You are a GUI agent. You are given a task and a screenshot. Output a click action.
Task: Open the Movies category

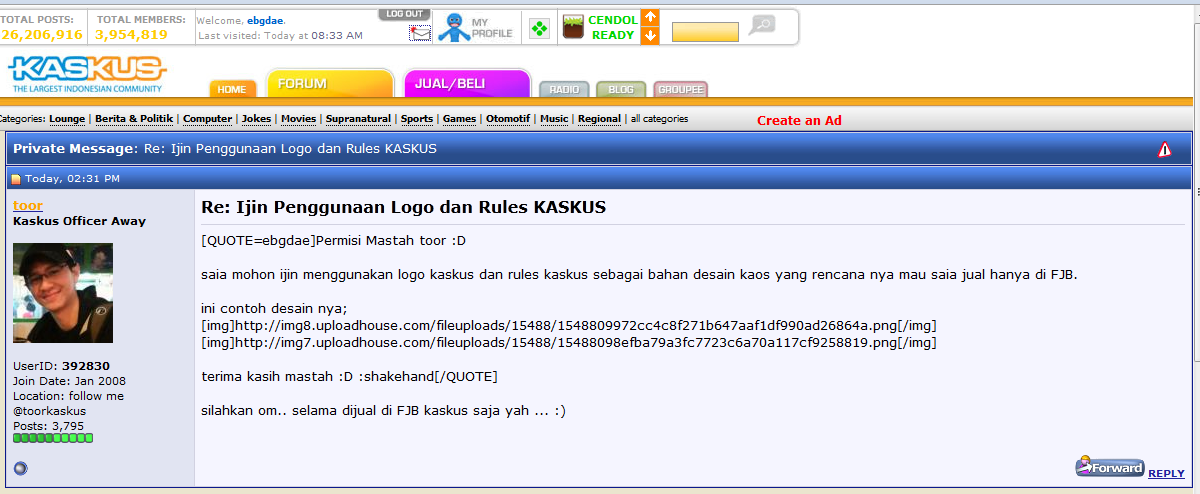point(298,119)
